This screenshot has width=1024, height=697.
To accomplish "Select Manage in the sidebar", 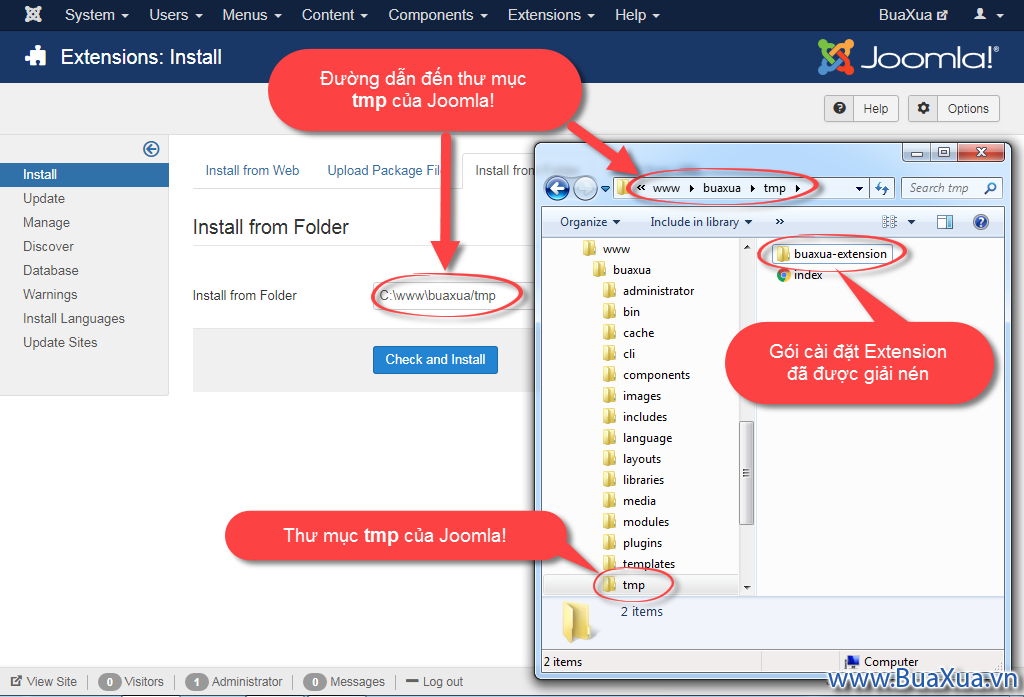I will tap(46, 223).
